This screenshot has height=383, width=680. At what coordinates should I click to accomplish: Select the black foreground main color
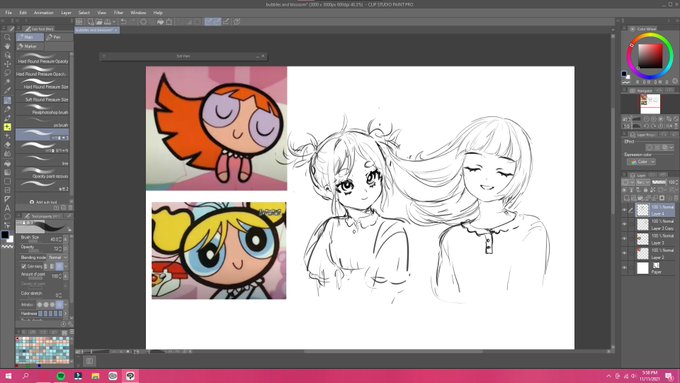5,235
